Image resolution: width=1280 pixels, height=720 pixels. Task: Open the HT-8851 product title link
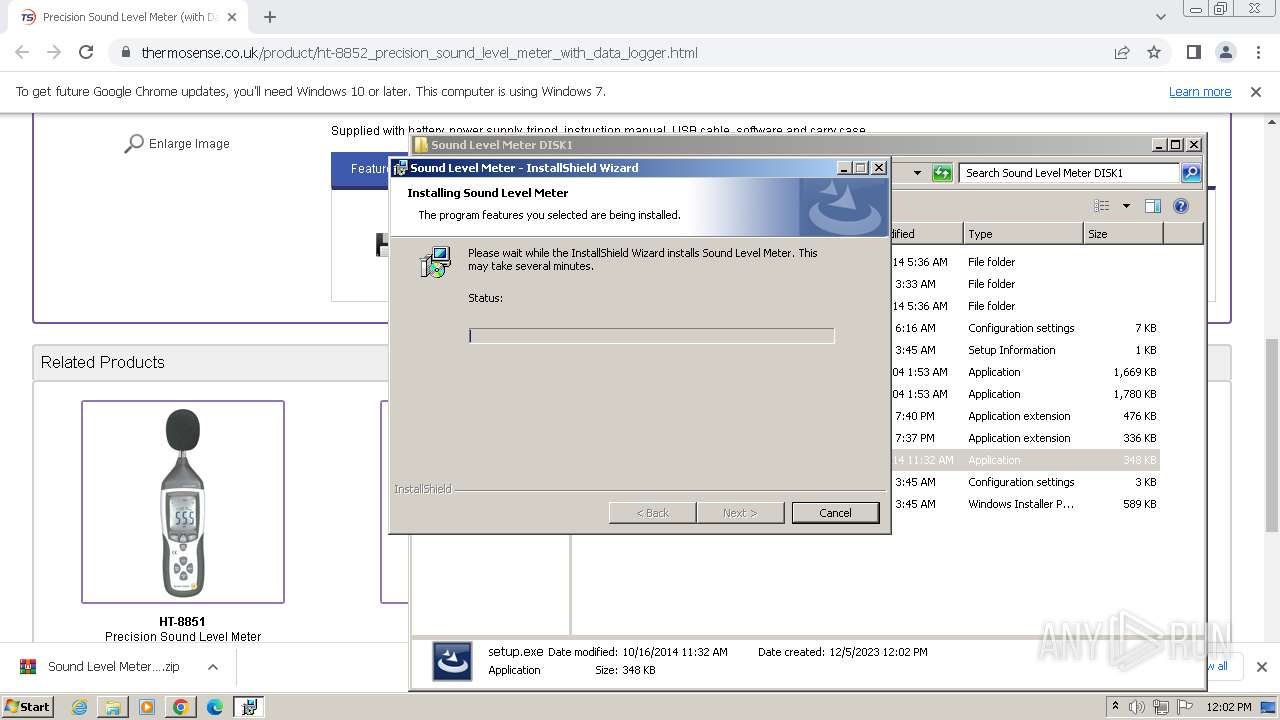click(182, 622)
